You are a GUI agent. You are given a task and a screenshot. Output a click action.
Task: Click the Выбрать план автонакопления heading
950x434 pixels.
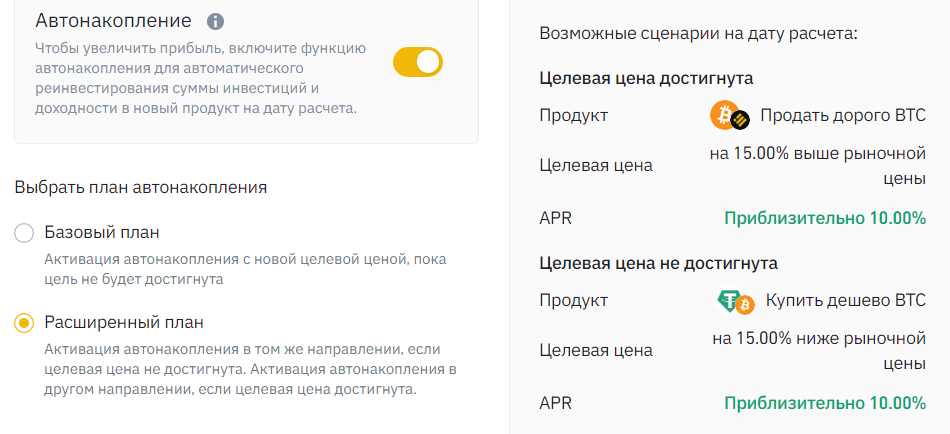pos(141,187)
